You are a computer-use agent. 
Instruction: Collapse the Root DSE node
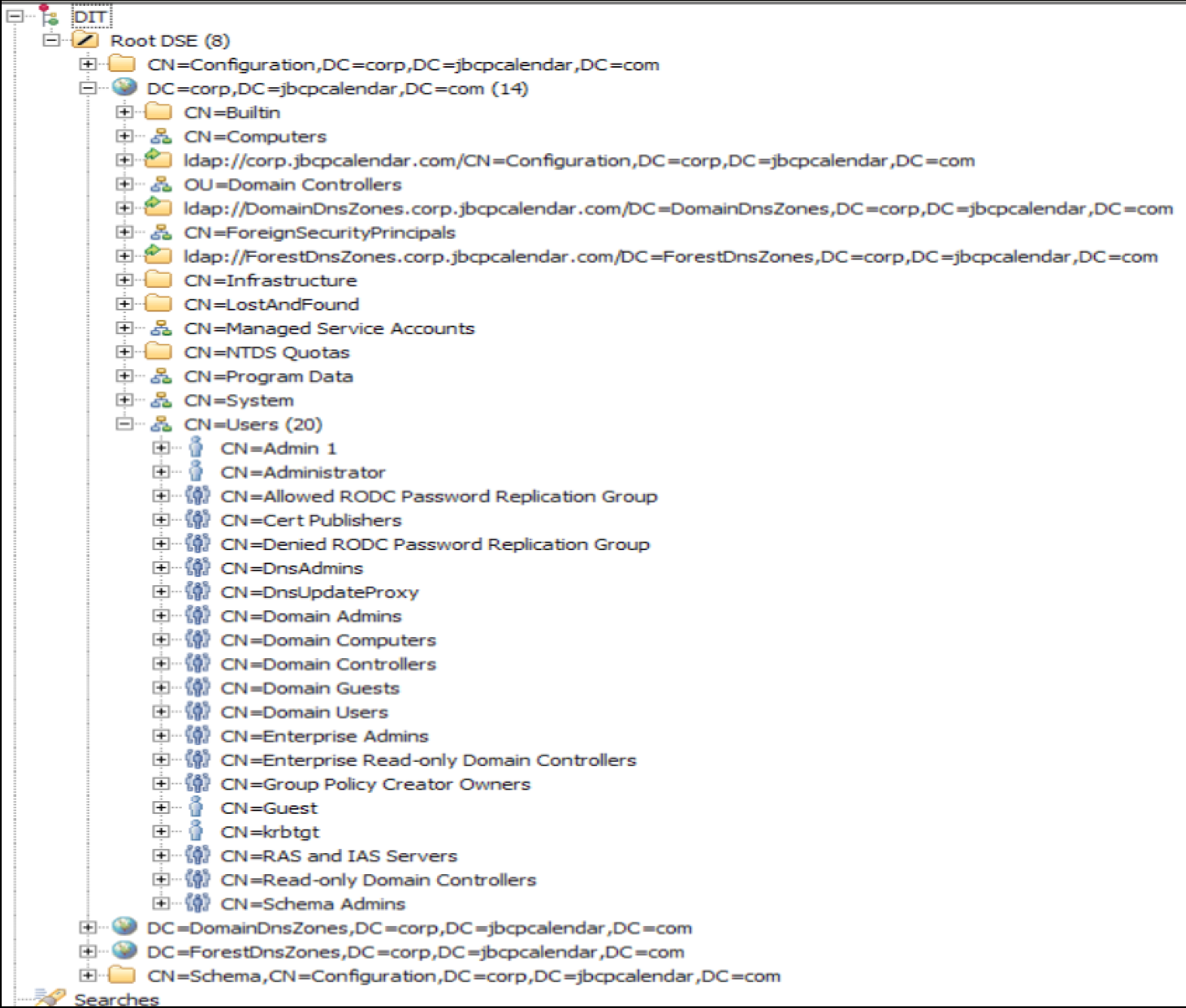point(51,39)
